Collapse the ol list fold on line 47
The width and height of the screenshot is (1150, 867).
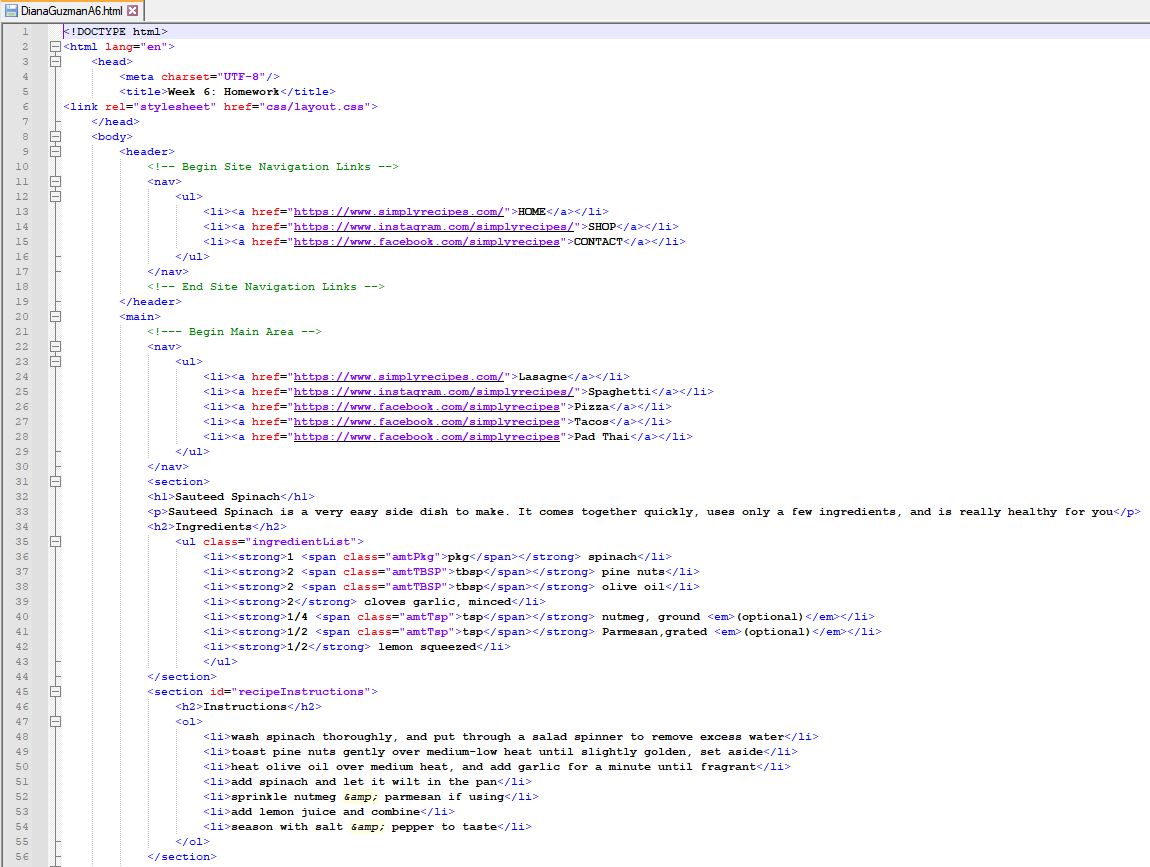click(x=56, y=721)
